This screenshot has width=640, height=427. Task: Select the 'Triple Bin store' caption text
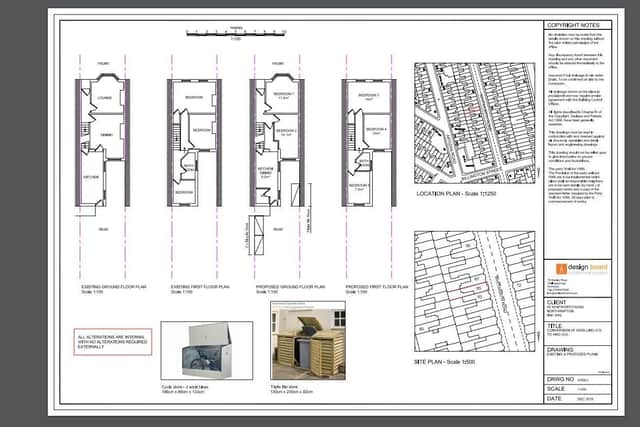coord(284,387)
